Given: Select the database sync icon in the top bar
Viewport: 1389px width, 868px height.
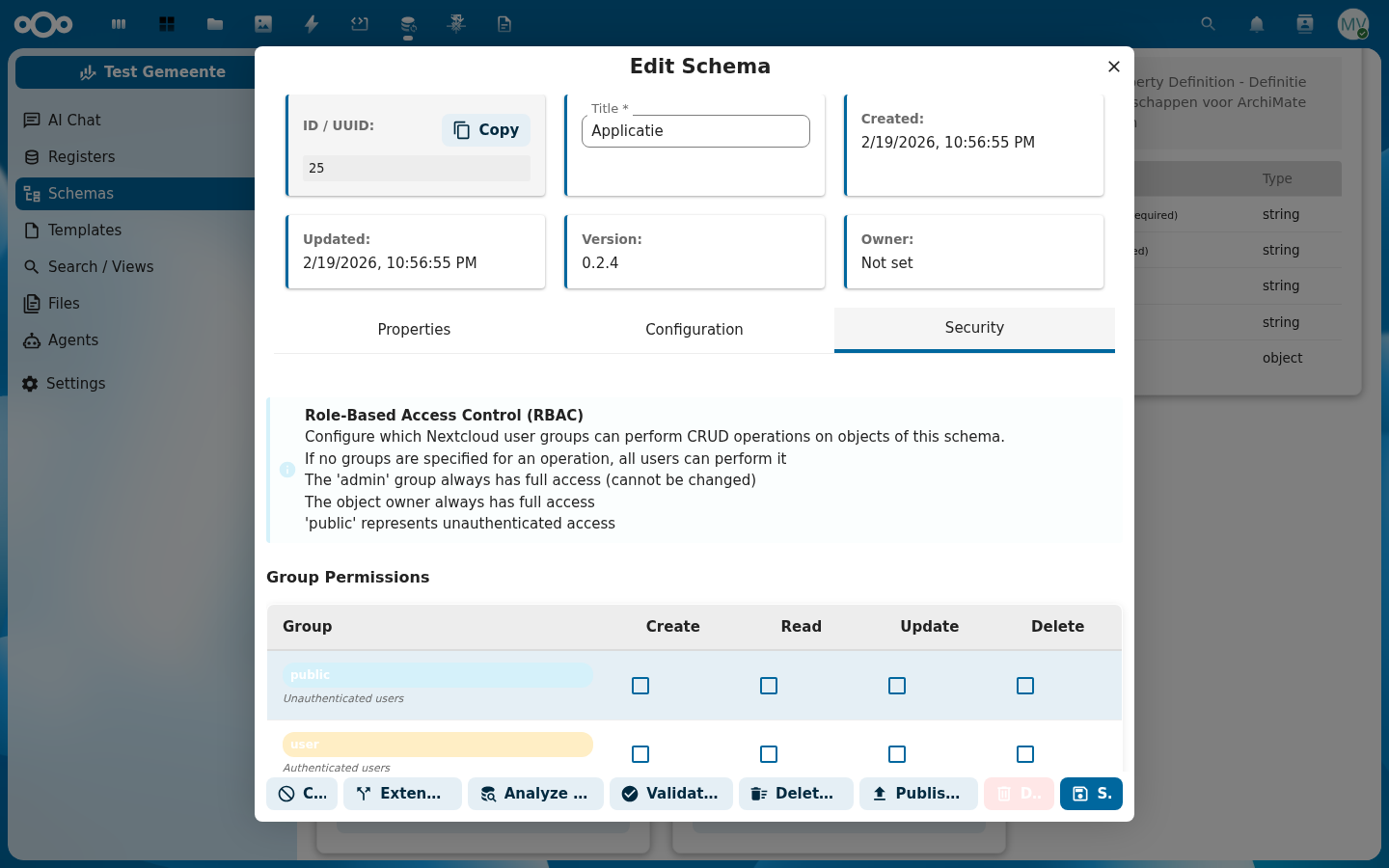Looking at the screenshot, I should click(408, 24).
